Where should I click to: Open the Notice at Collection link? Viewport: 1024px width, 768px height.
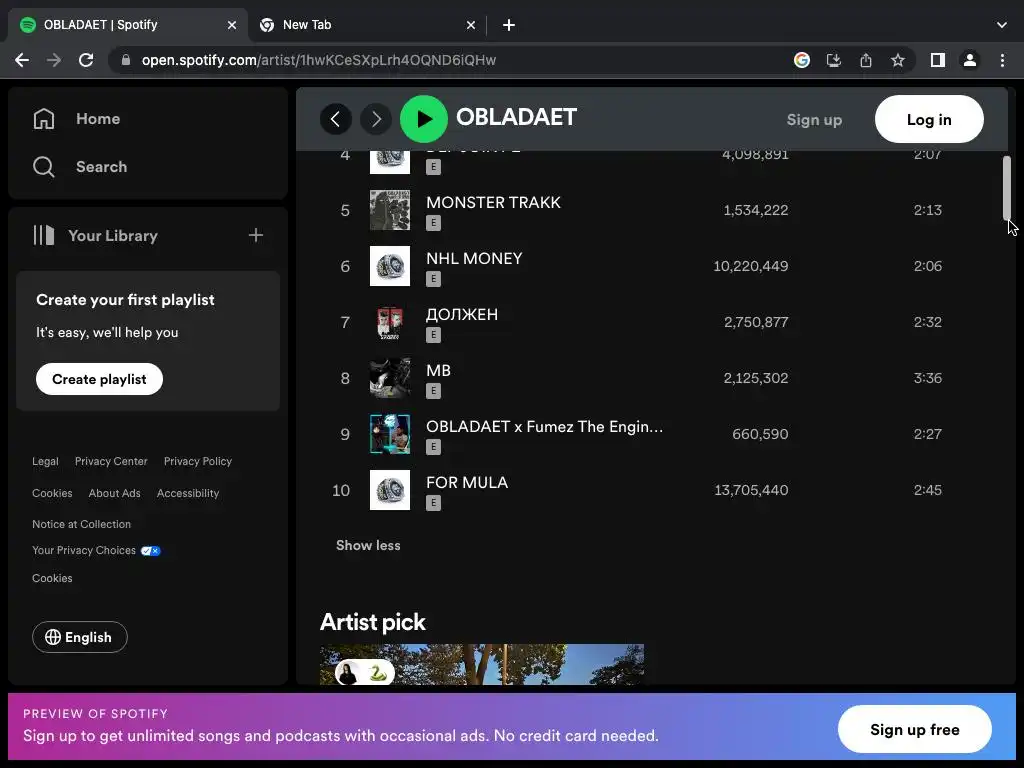click(82, 524)
